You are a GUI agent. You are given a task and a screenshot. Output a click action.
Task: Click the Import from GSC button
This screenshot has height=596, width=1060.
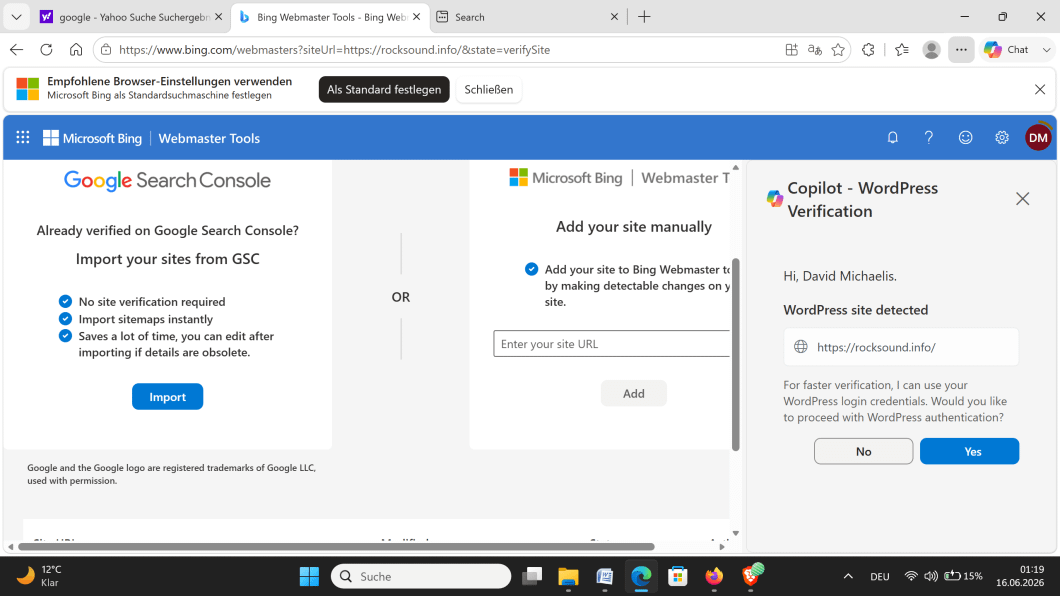pyautogui.click(x=168, y=397)
